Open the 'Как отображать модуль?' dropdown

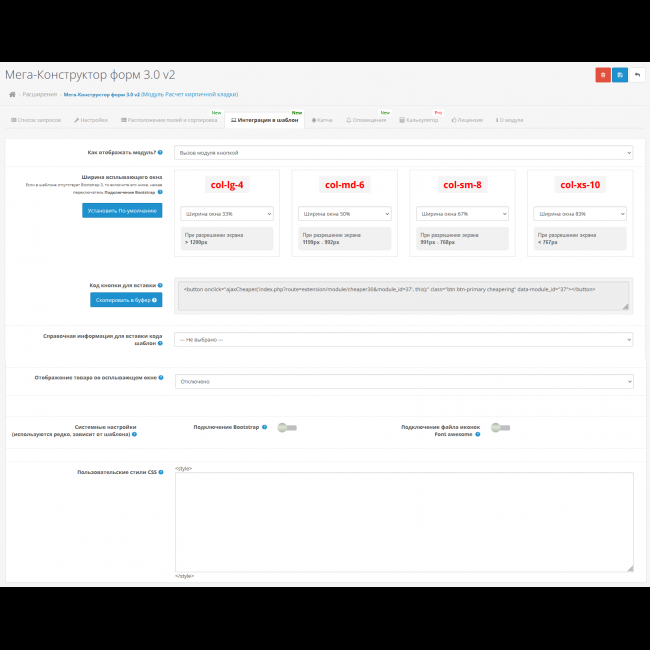[403, 153]
